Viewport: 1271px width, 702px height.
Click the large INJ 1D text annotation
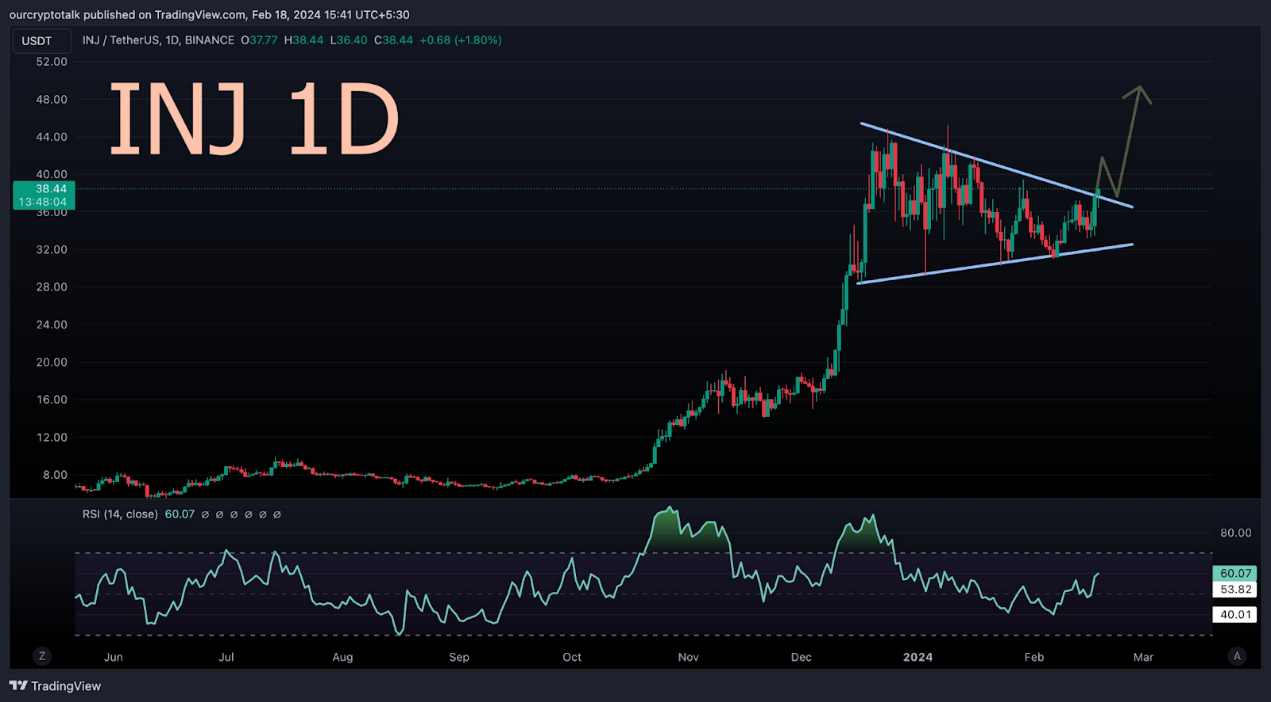(x=253, y=120)
